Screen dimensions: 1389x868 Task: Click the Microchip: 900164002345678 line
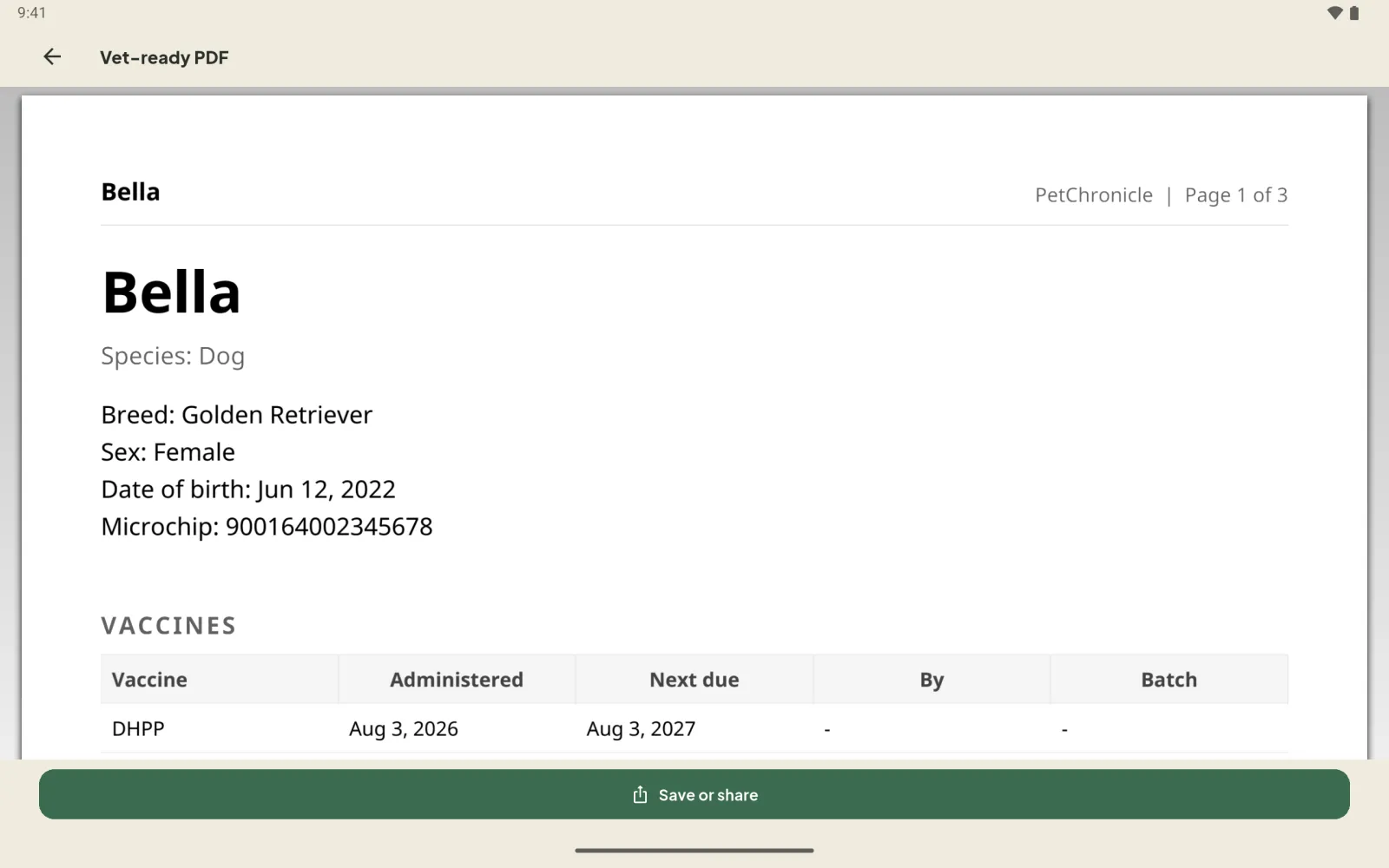tap(267, 527)
